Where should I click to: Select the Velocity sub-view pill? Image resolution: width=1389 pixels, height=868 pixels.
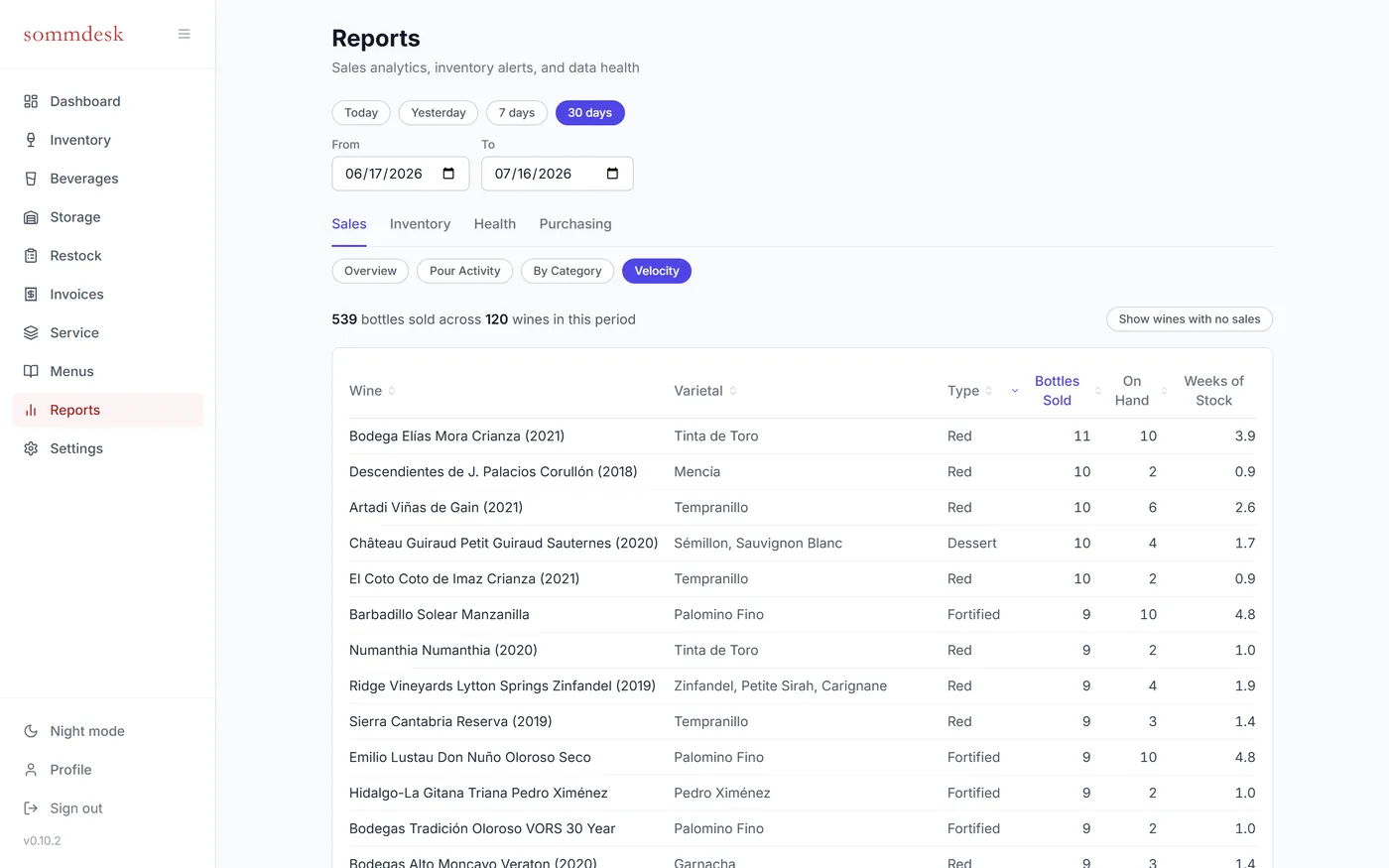click(x=657, y=271)
